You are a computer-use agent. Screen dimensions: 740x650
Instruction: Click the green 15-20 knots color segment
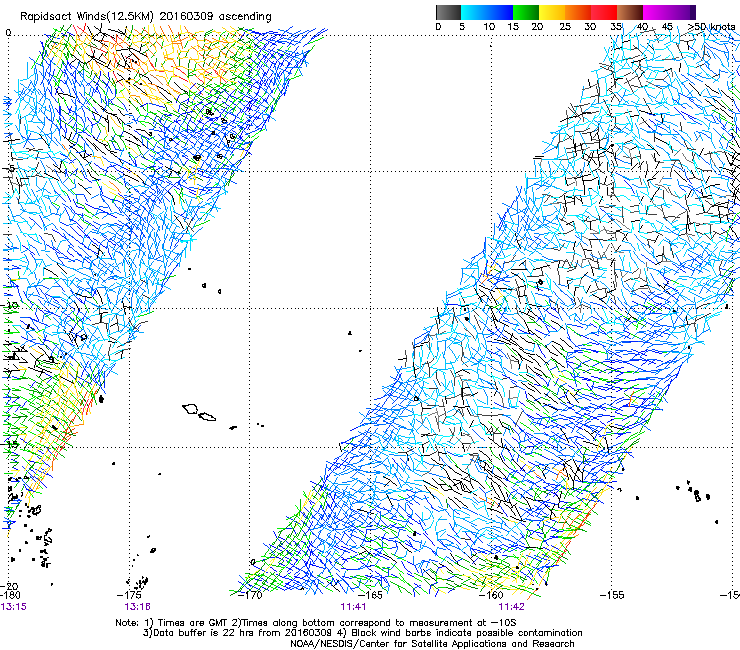(526, 12)
